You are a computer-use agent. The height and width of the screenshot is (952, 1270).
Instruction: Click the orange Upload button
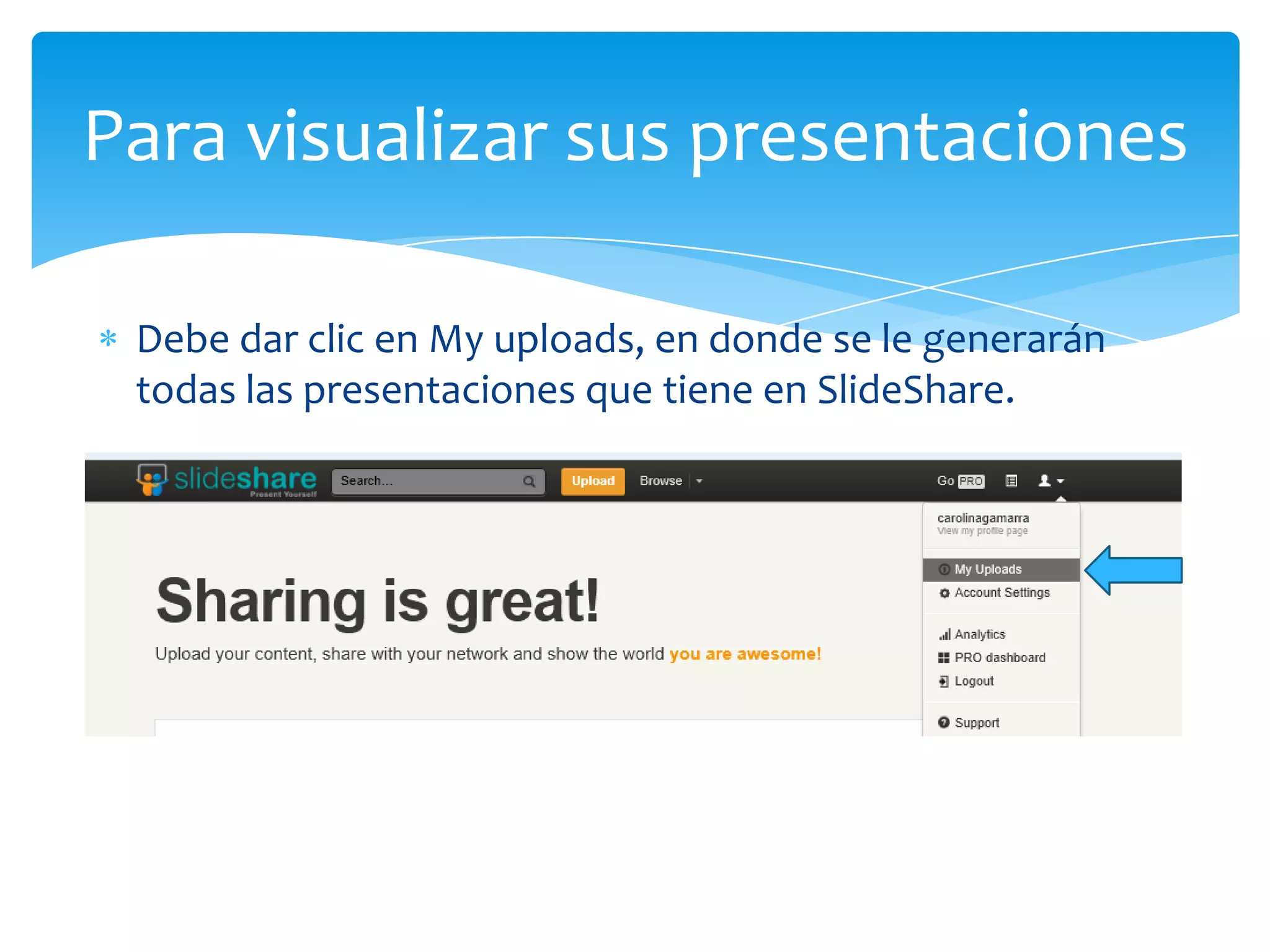[x=593, y=481]
